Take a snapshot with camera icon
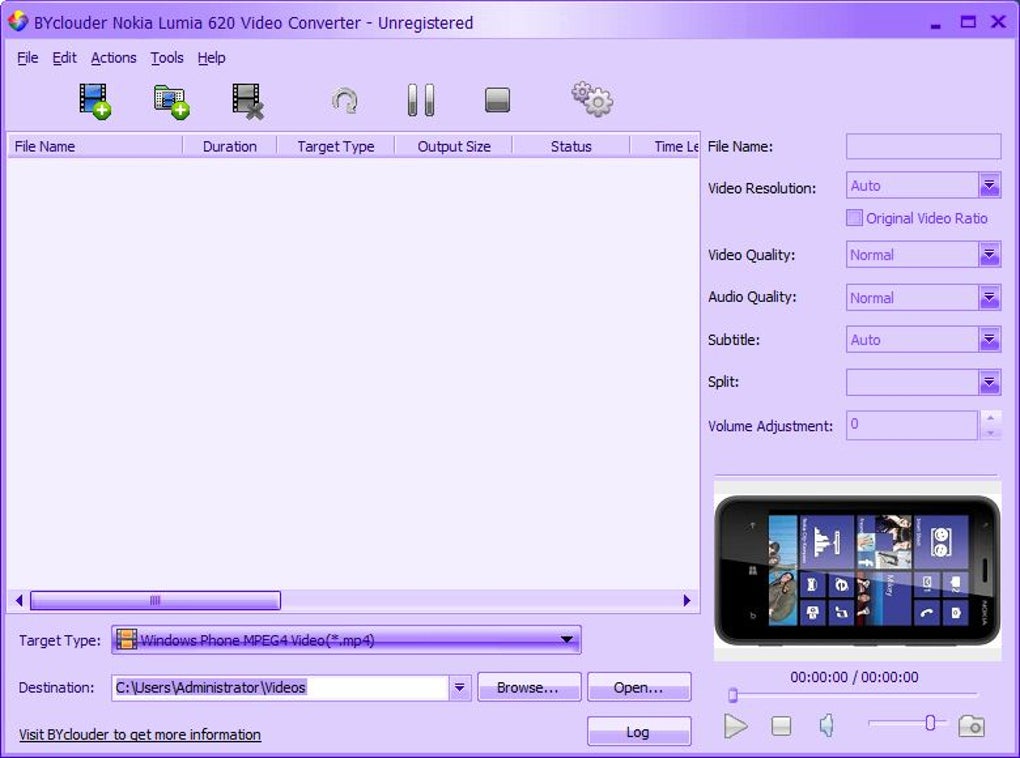This screenshot has width=1020, height=758. tap(971, 725)
